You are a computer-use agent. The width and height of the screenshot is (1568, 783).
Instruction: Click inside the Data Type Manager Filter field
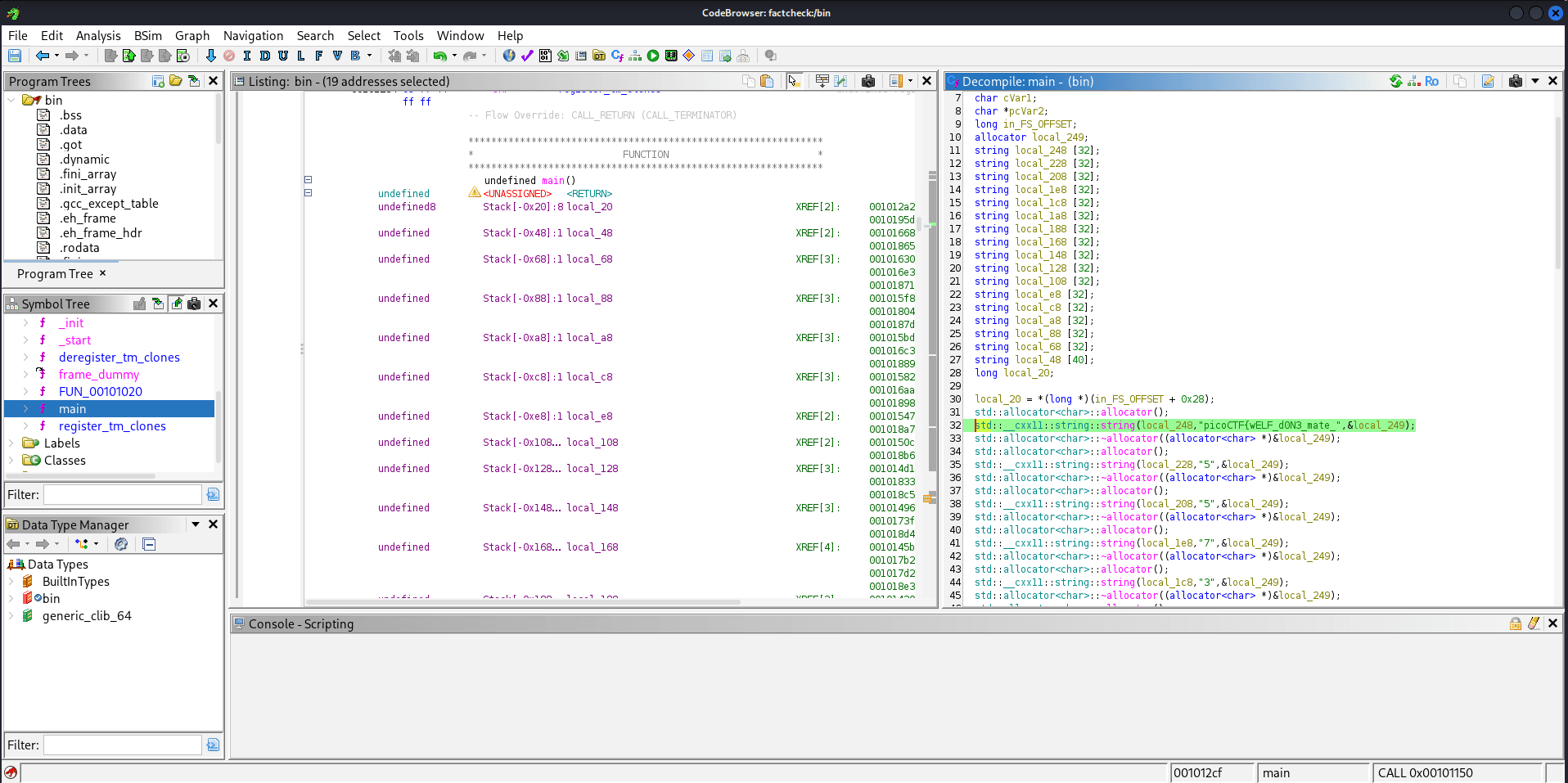pyautogui.click(x=122, y=745)
